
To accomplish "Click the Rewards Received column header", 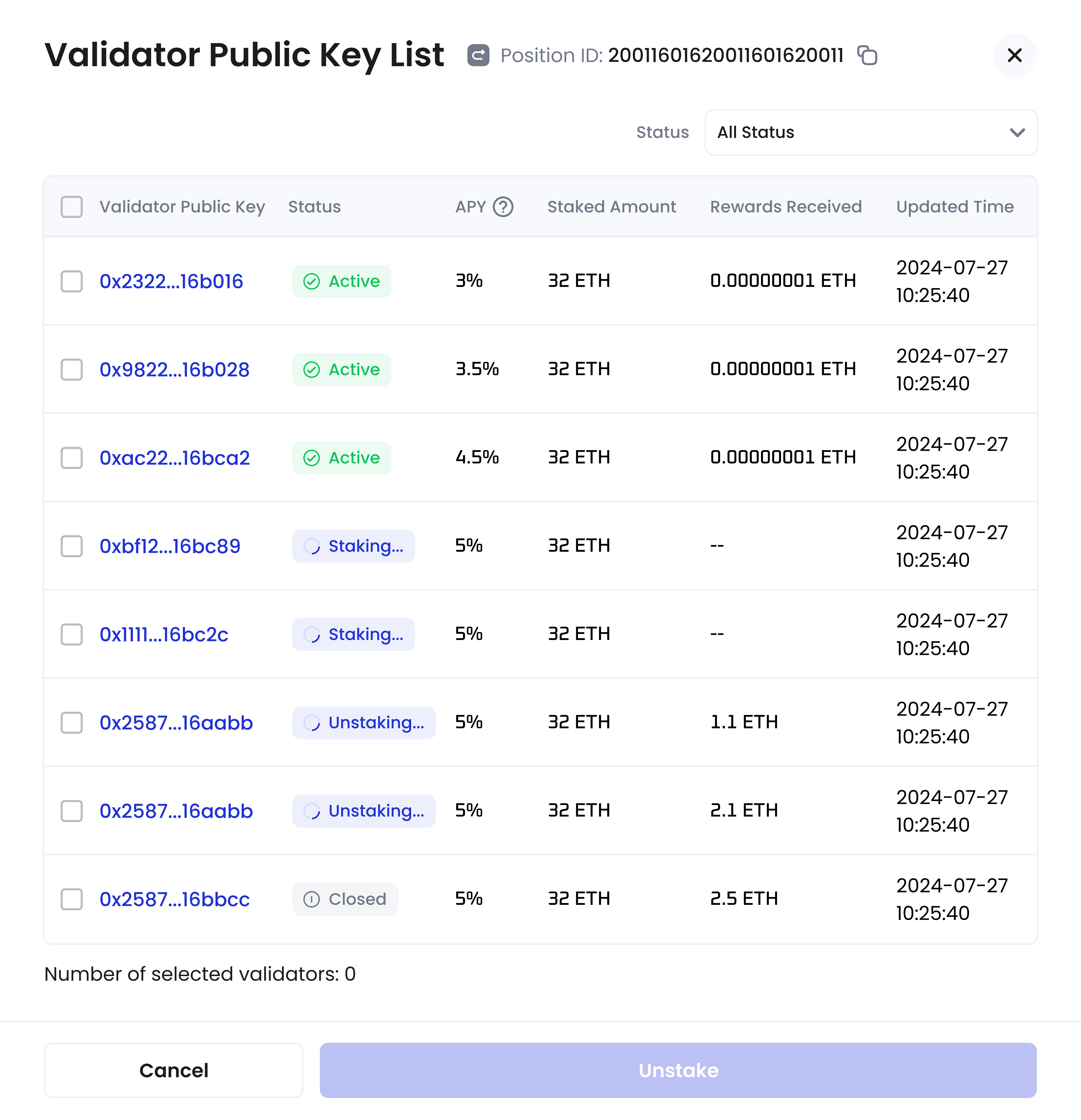I will pos(786,207).
